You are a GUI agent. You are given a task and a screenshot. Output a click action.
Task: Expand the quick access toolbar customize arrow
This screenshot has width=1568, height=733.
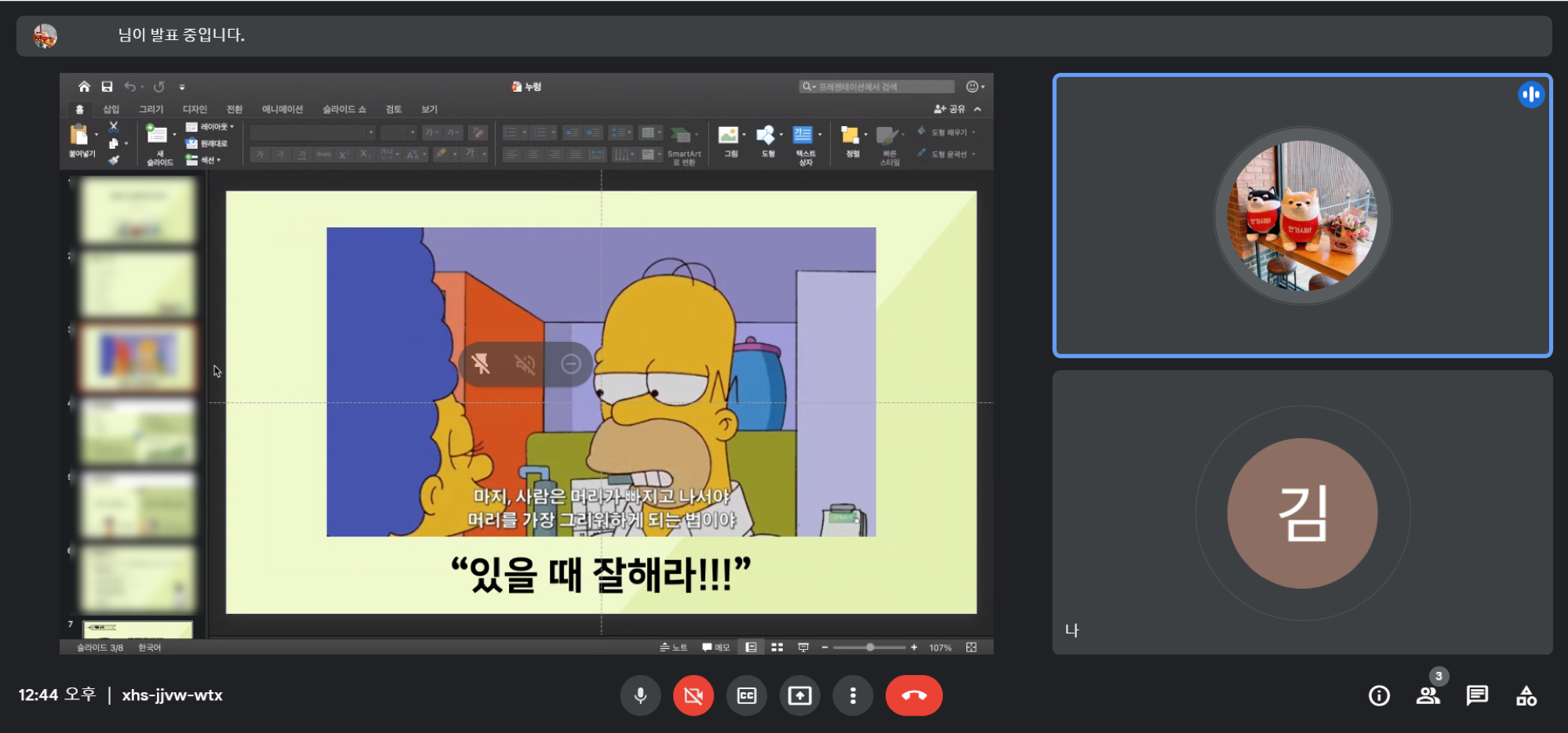(x=182, y=87)
